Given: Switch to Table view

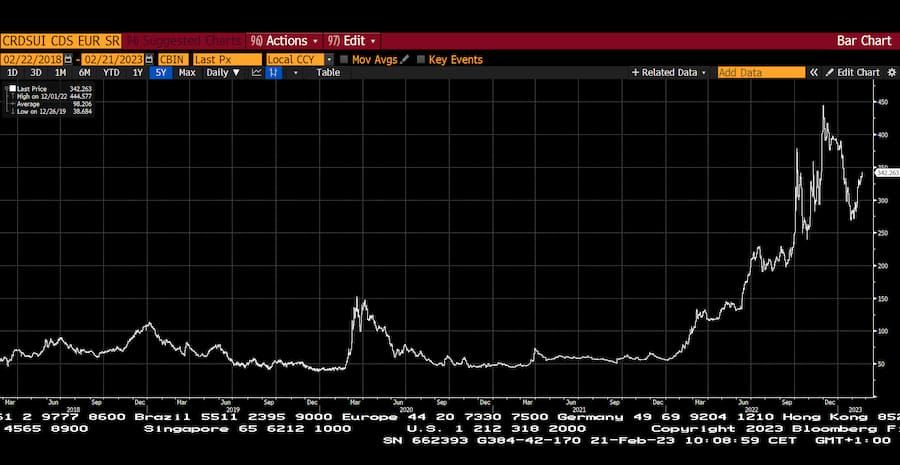Looking at the screenshot, I should [x=328, y=73].
